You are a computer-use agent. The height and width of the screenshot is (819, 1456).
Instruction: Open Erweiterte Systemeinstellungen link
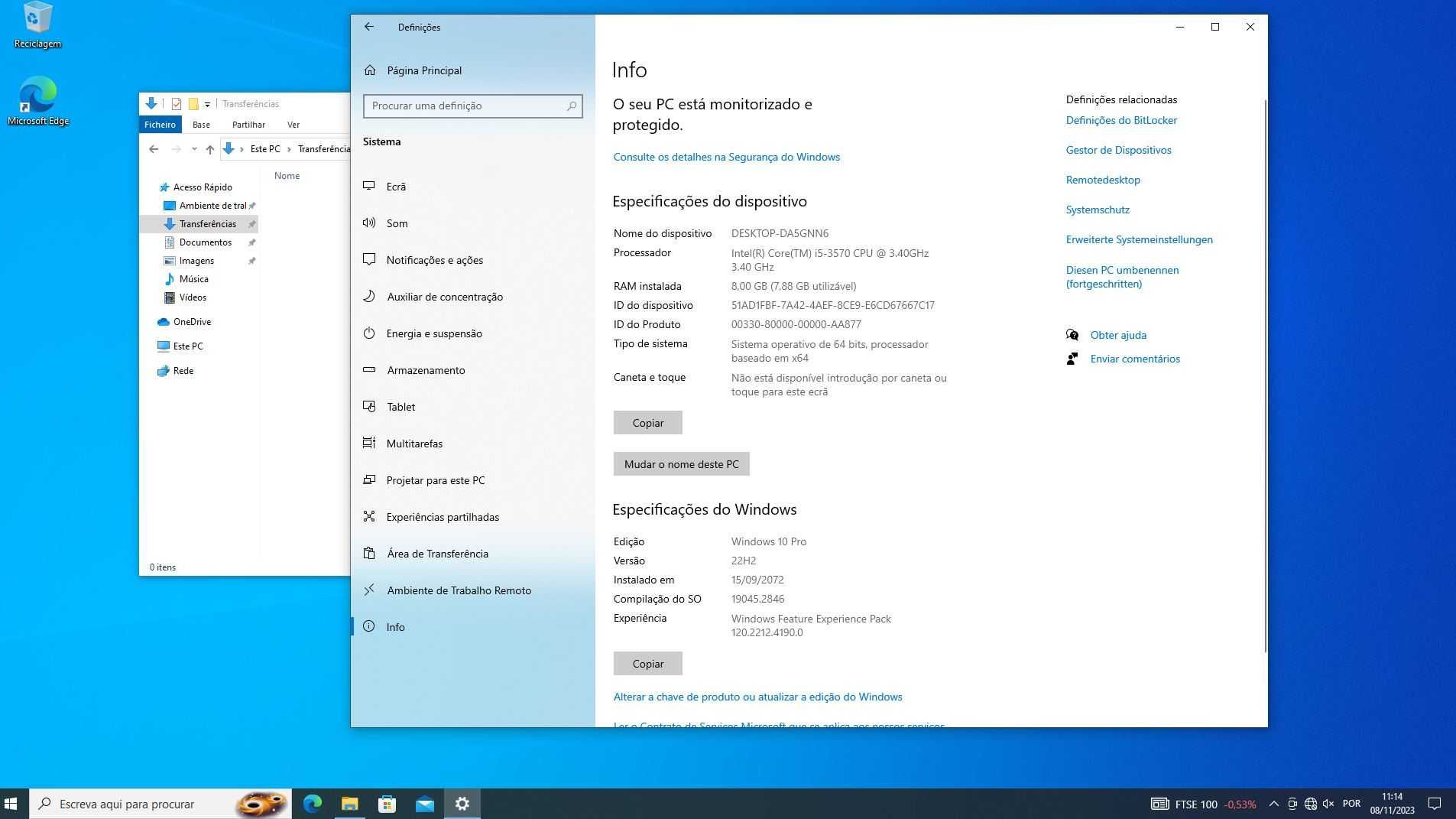pos(1139,239)
